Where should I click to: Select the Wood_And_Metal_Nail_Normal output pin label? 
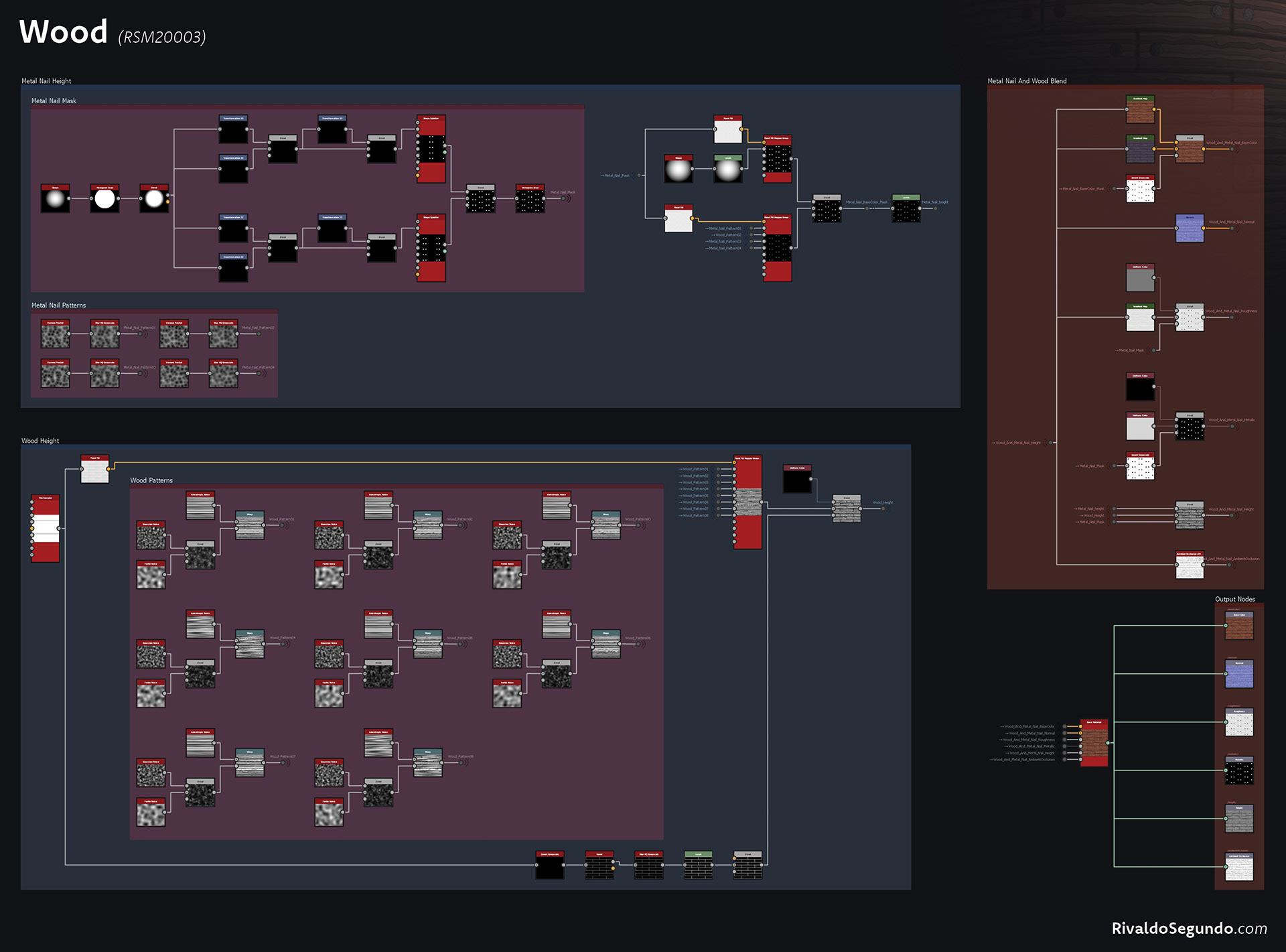pyautogui.click(x=1231, y=222)
